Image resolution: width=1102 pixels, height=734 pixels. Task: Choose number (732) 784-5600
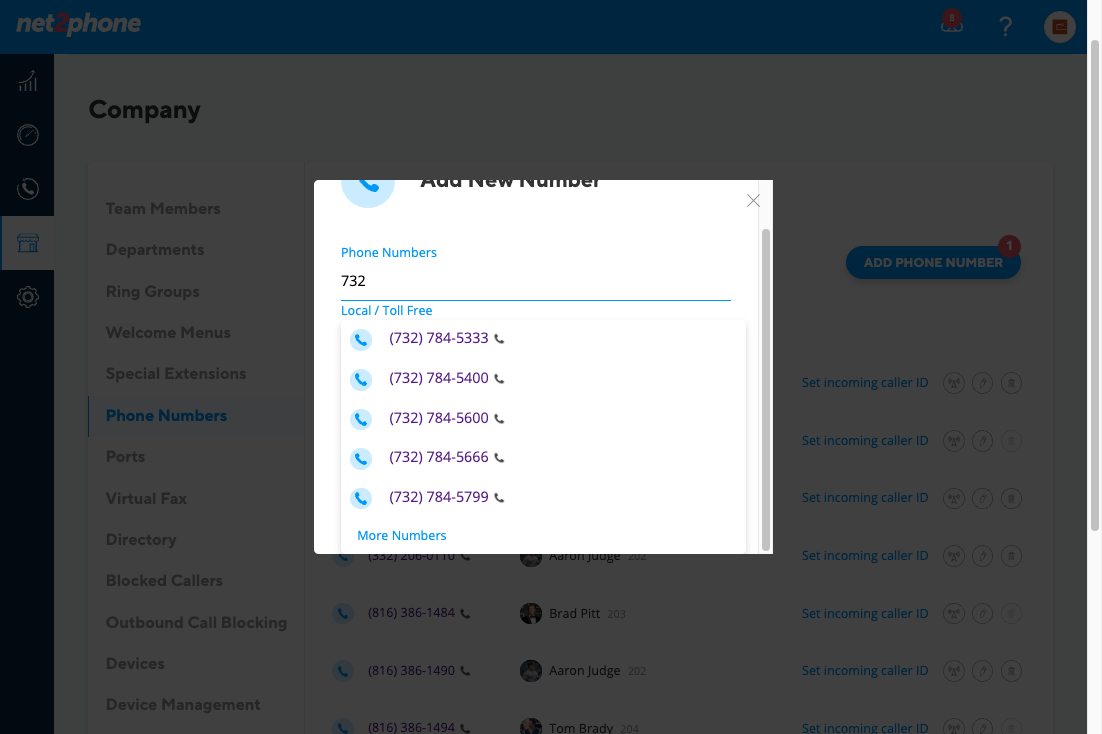(x=439, y=418)
